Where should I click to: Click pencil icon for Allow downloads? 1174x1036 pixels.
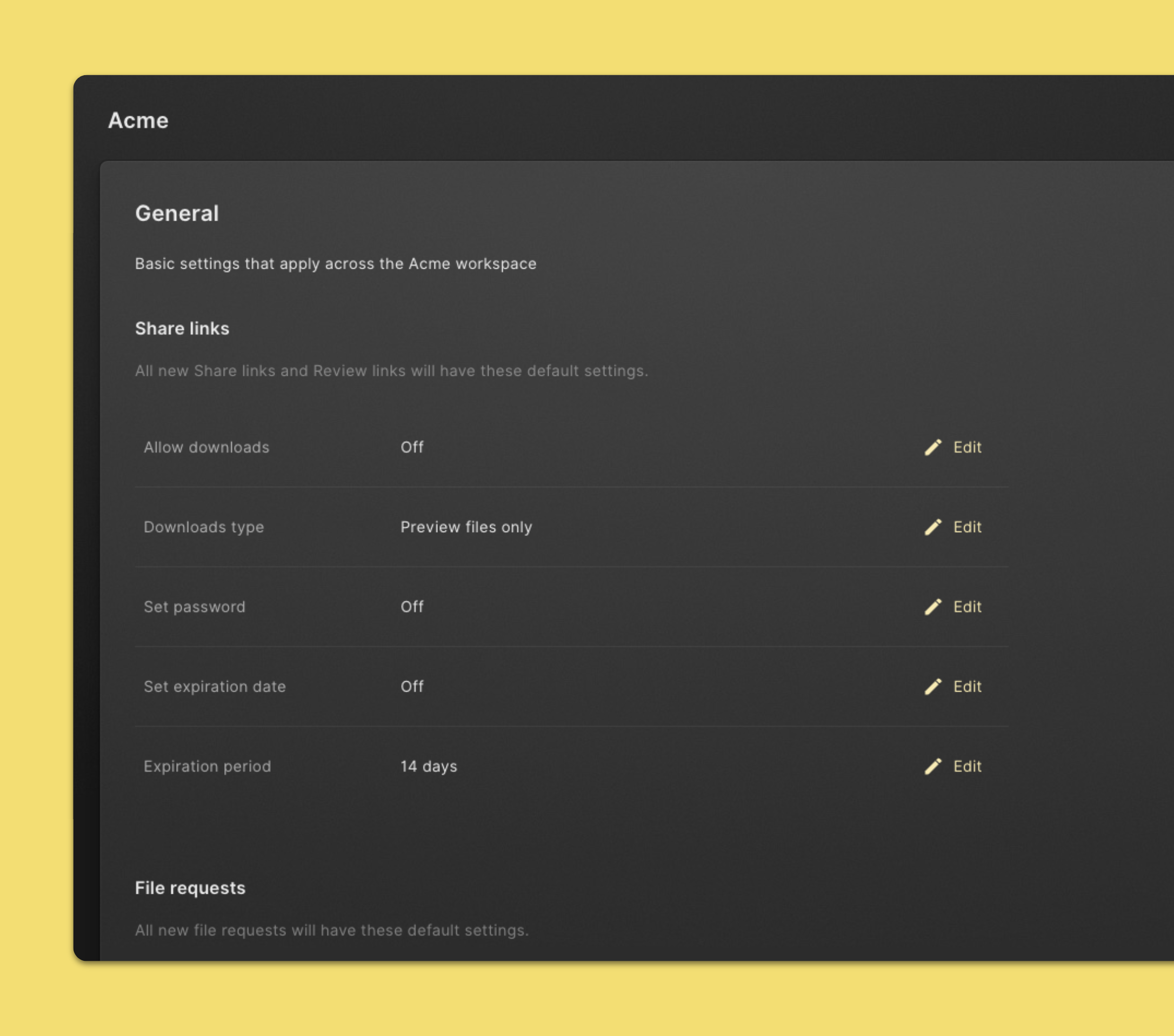coord(933,447)
